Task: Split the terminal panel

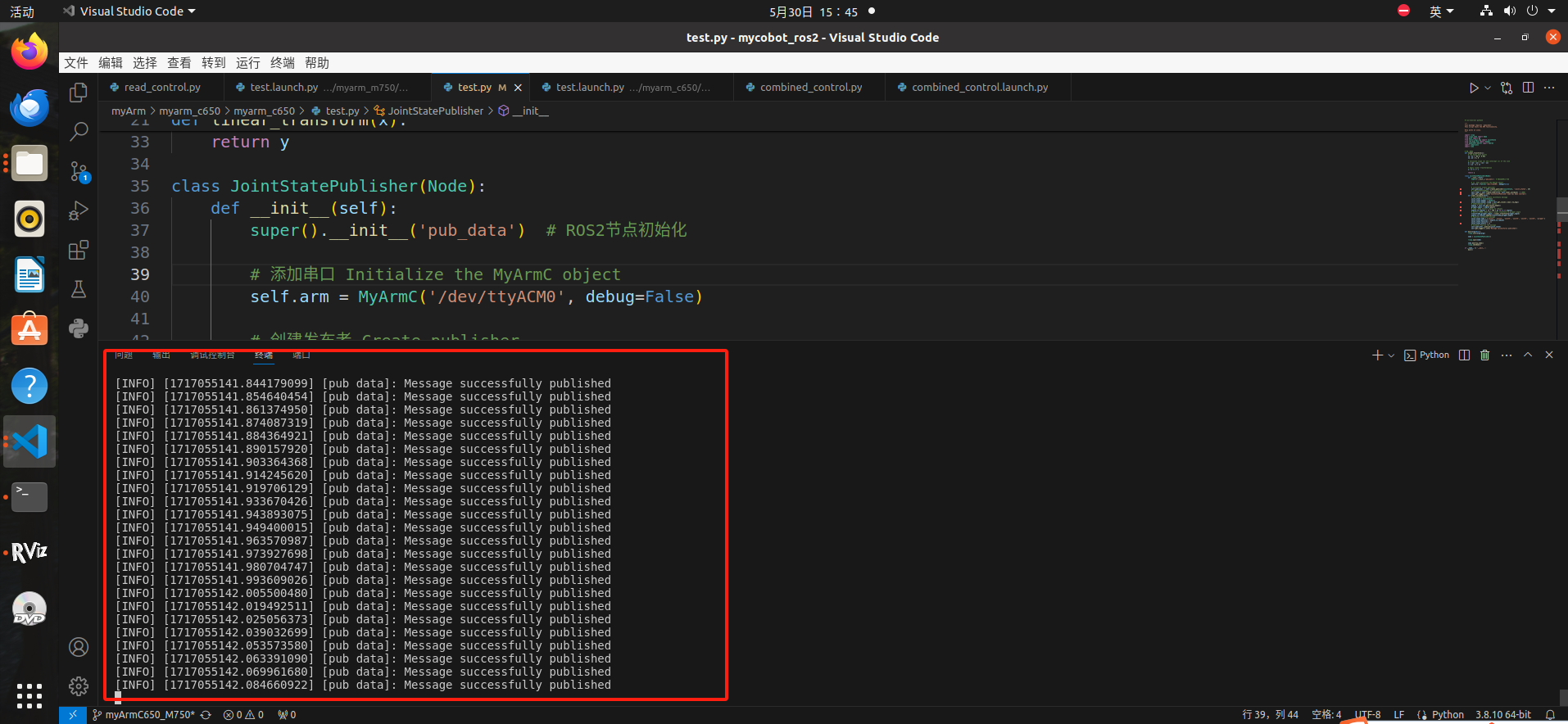Action: pos(1464,355)
